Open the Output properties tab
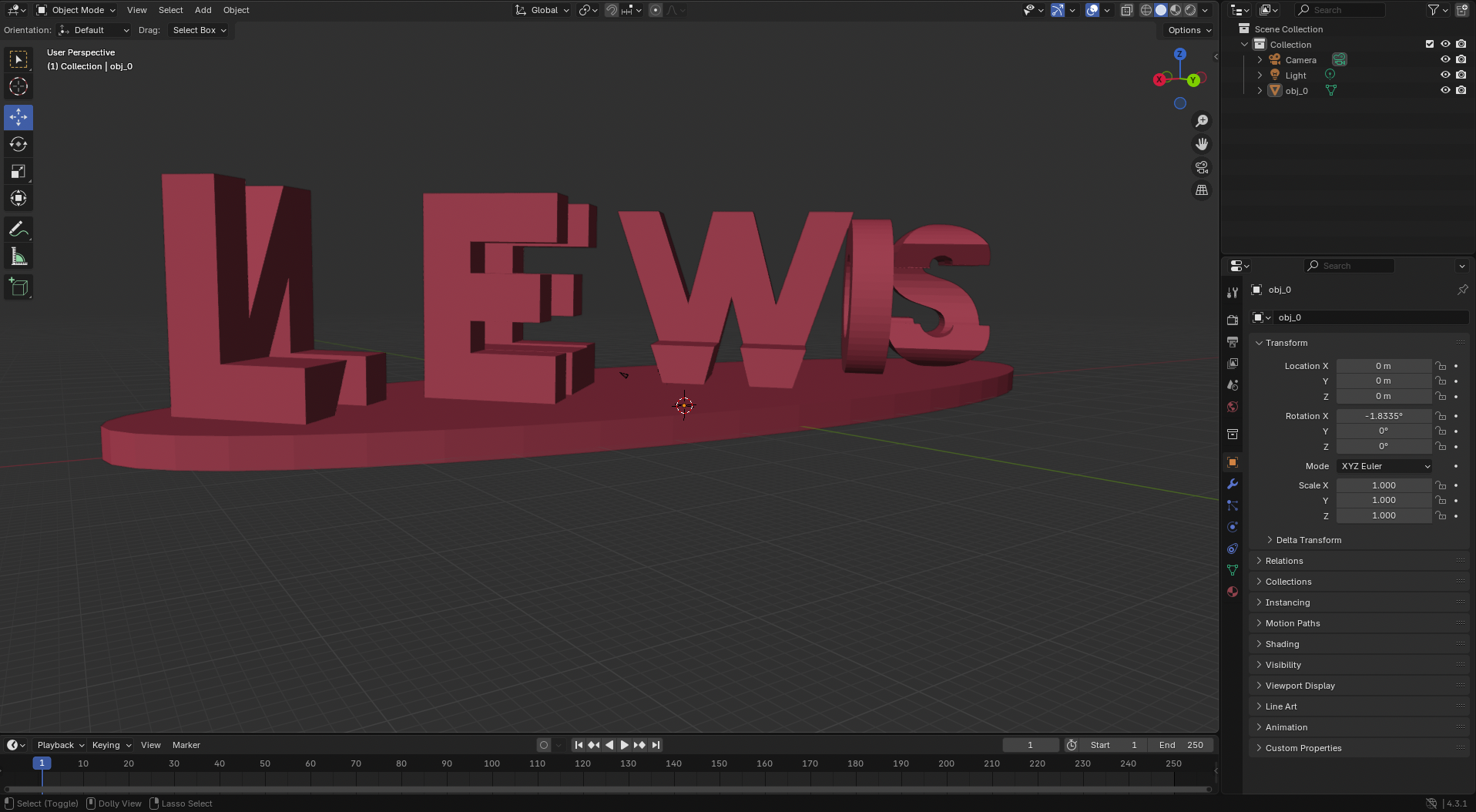 tap(1233, 341)
